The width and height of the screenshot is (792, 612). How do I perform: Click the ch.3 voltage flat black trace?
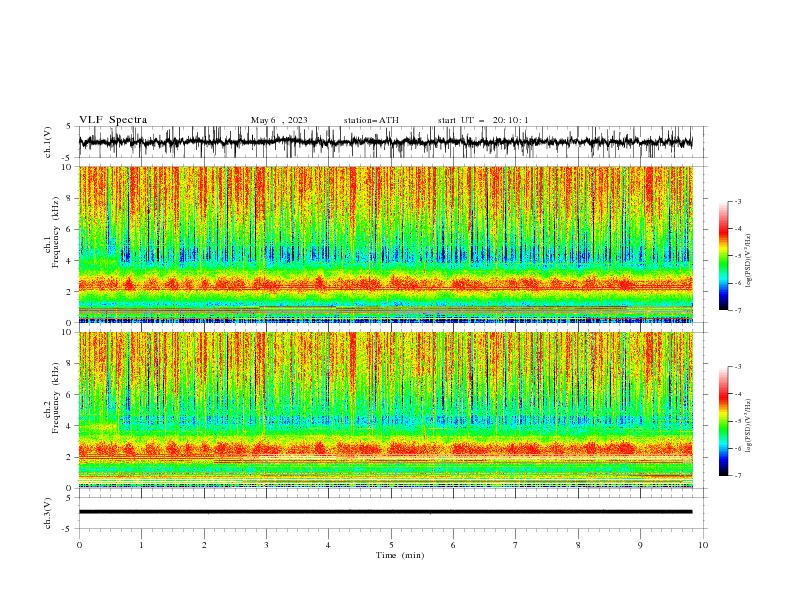click(x=386, y=512)
